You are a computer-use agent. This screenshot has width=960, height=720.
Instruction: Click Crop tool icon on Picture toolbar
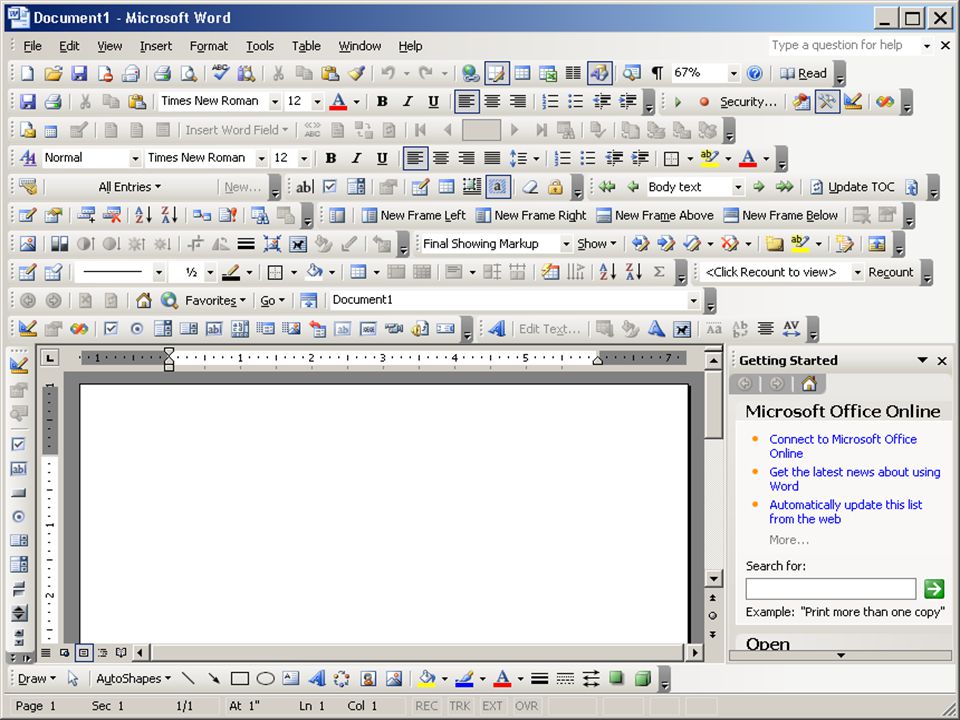(195, 244)
